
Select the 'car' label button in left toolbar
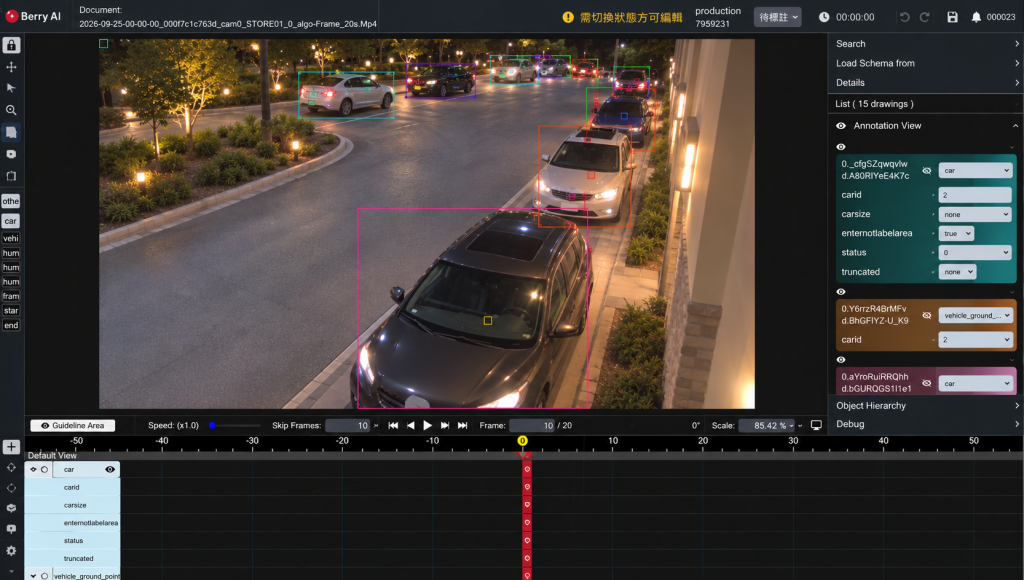coord(11,221)
